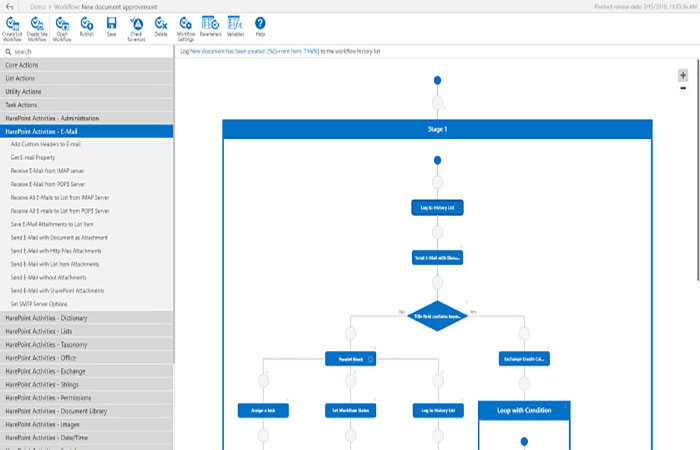Screen dimensions: 700x450
Task: Select the Exchange Create Ca... node
Action: (524, 359)
